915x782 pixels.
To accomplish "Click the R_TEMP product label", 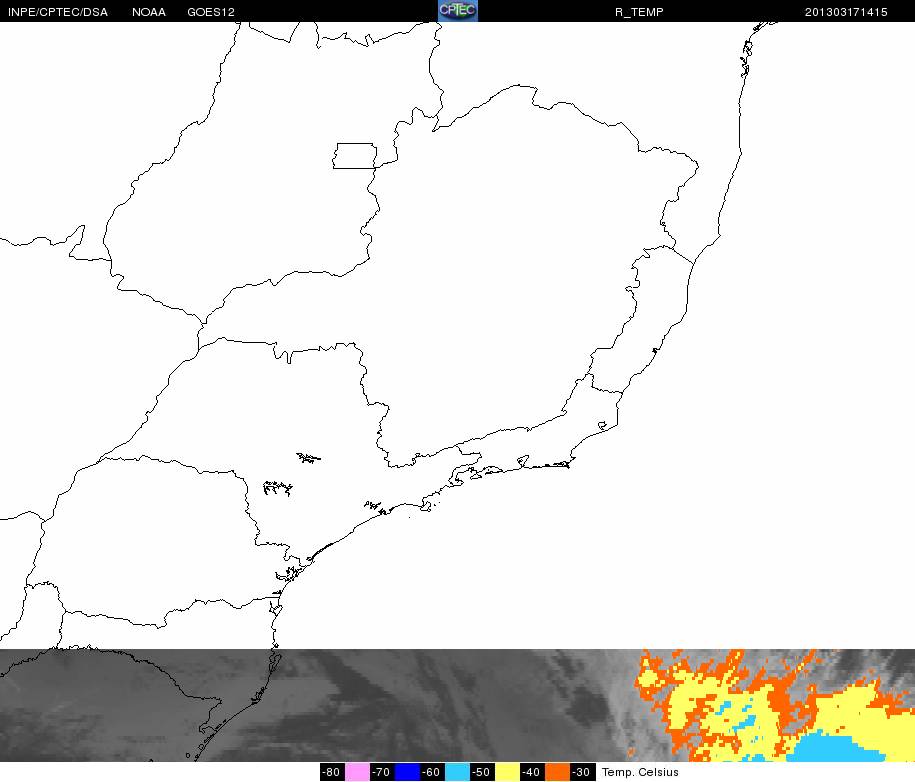I will click(639, 12).
